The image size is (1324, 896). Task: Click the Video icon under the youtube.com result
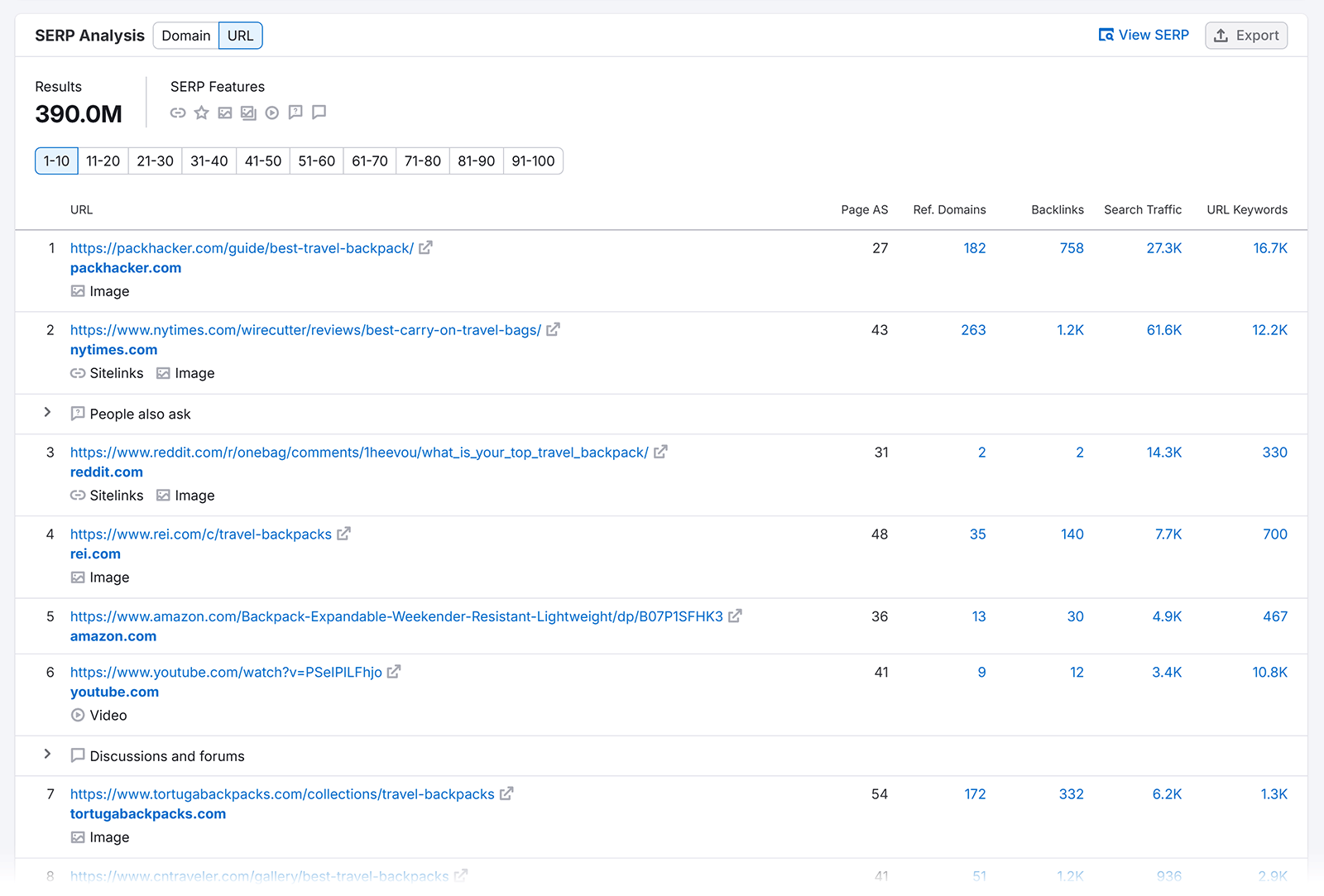point(79,715)
